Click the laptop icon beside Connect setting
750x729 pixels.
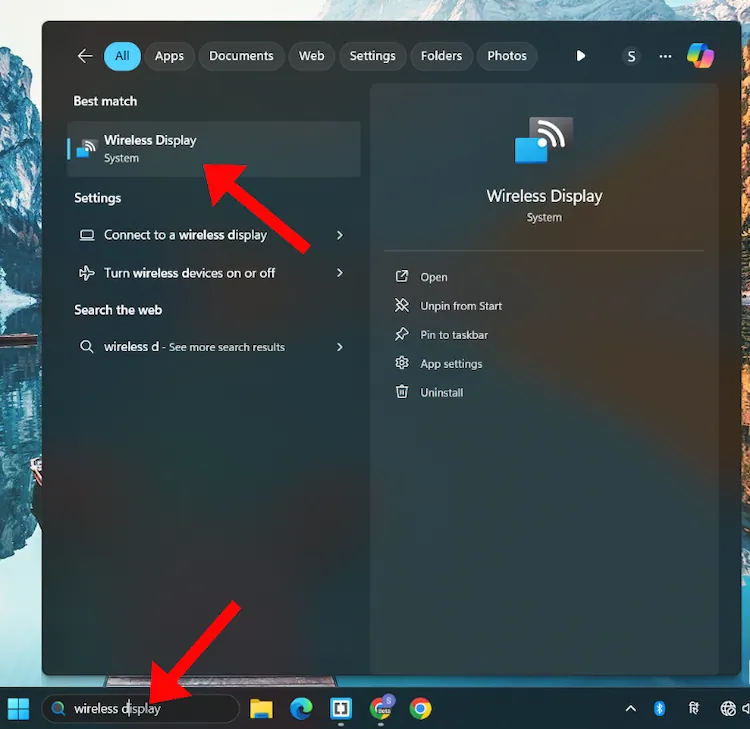pyautogui.click(x=87, y=235)
